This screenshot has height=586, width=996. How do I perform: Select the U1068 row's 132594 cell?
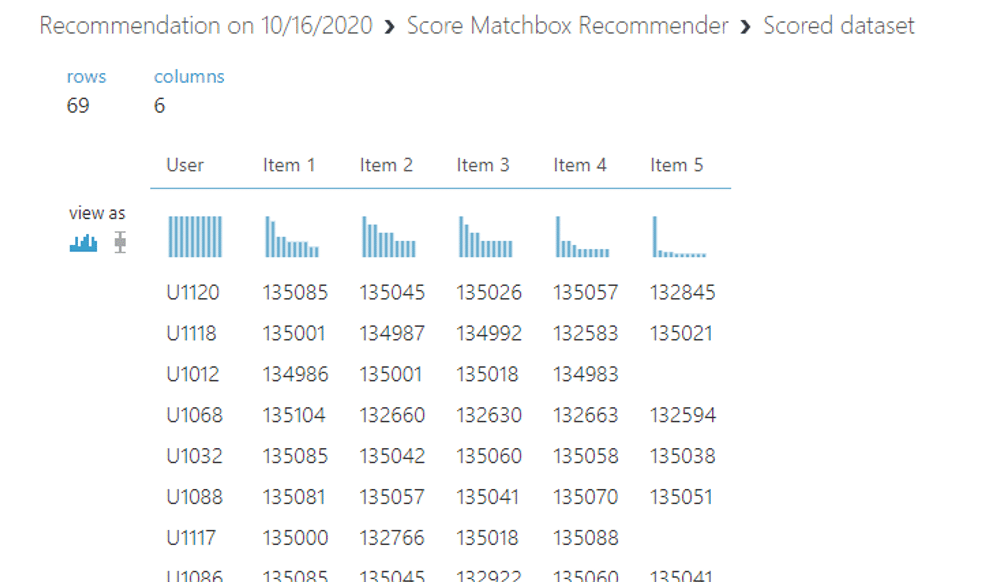(x=683, y=415)
